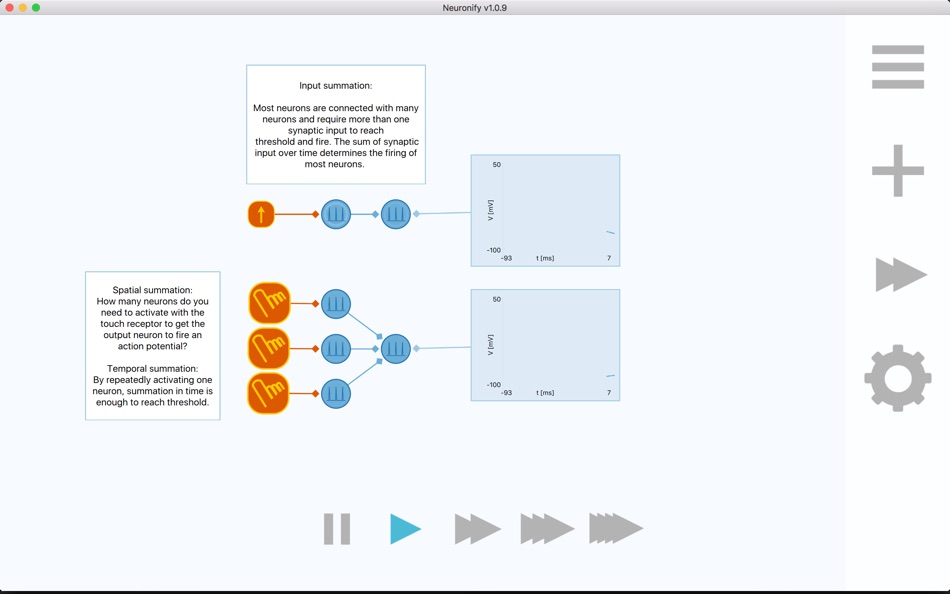950x594 pixels.
Task: Open the add-item plus menu
Action: click(x=897, y=170)
